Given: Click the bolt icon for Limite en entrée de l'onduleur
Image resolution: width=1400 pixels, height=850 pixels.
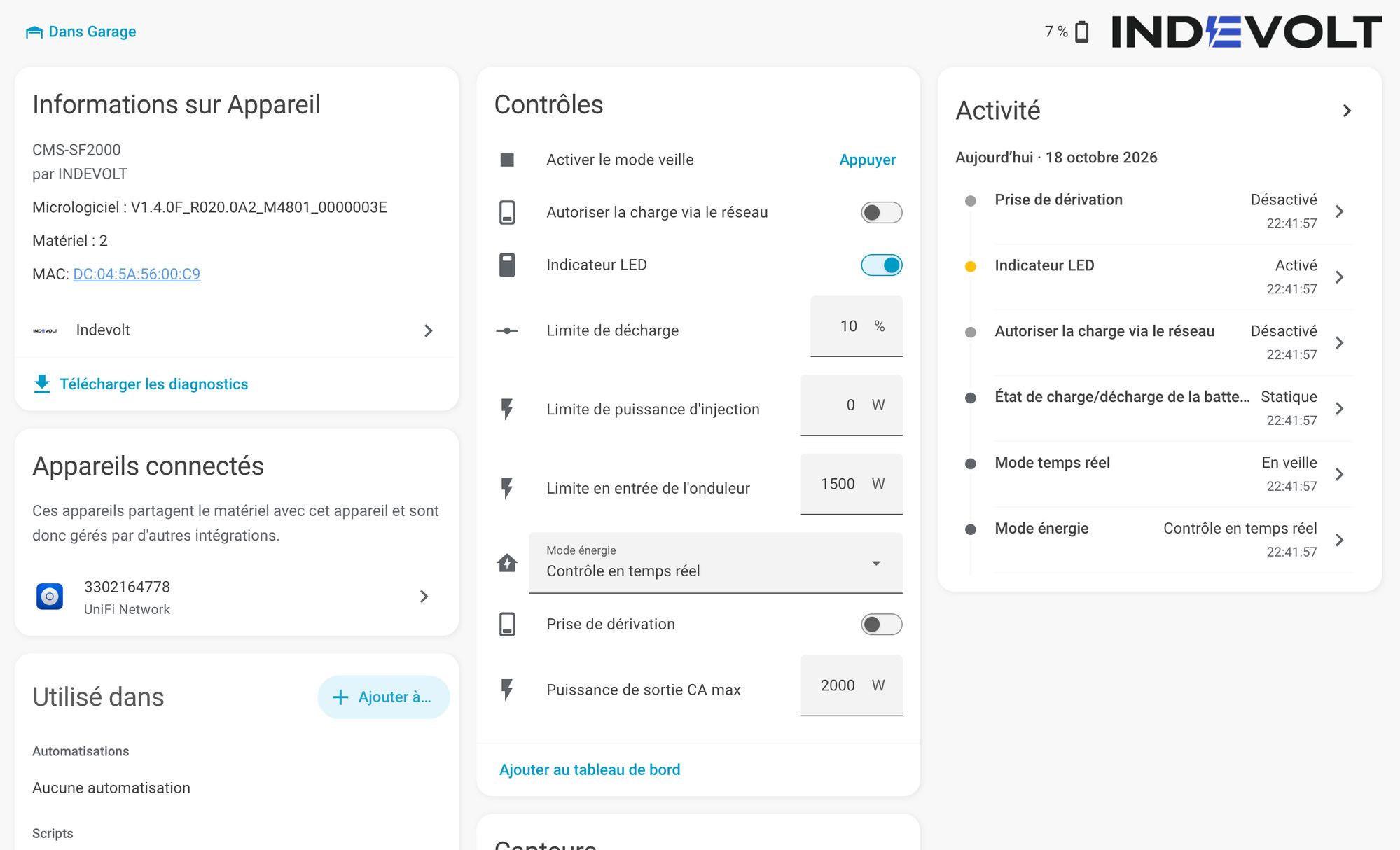Looking at the screenshot, I should pyautogui.click(x=507, y=488).
